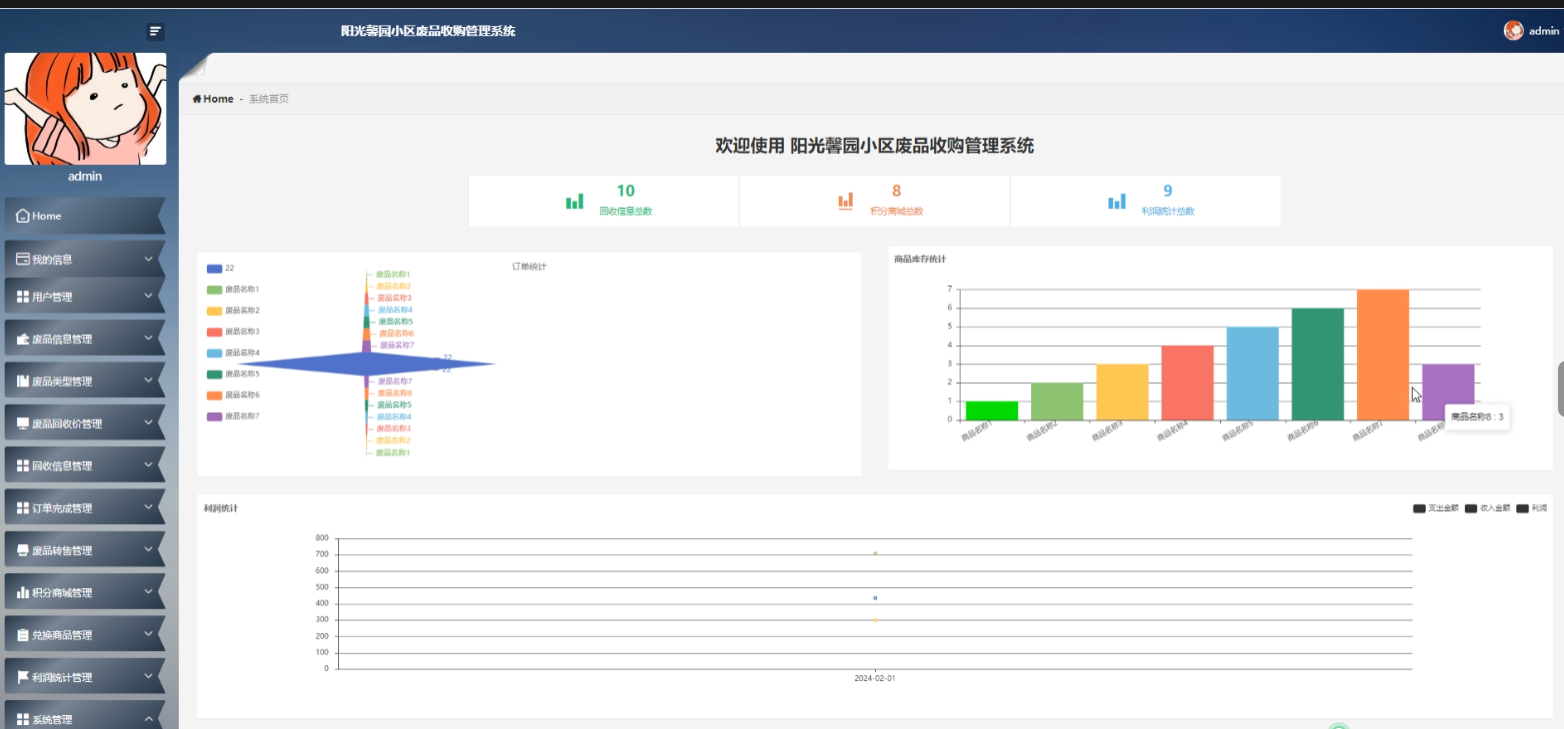Expand the 废品信息管理 menu chevron
The height and width of the screenshot is (729, 1564).
pos(149,338)
